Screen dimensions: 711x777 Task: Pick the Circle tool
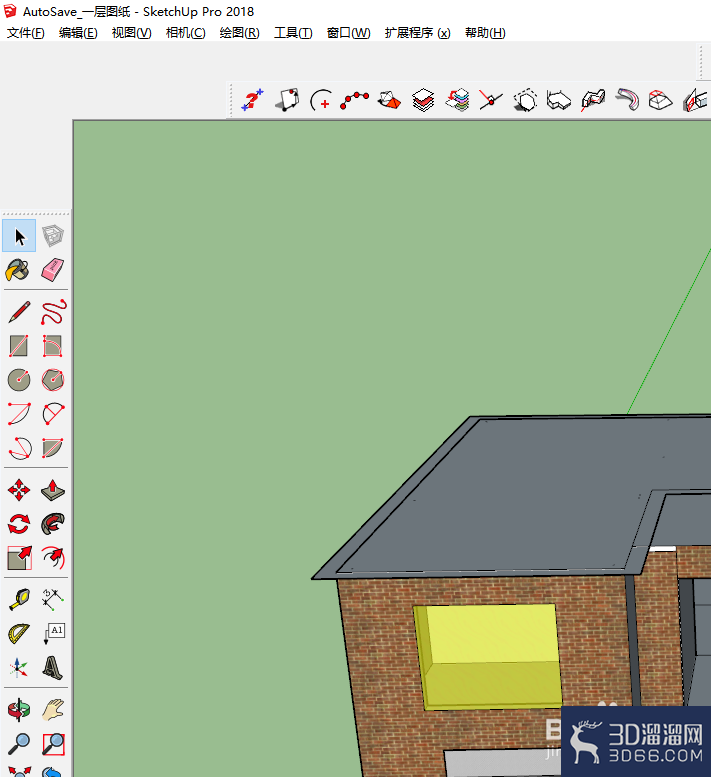tap(19, 380)
